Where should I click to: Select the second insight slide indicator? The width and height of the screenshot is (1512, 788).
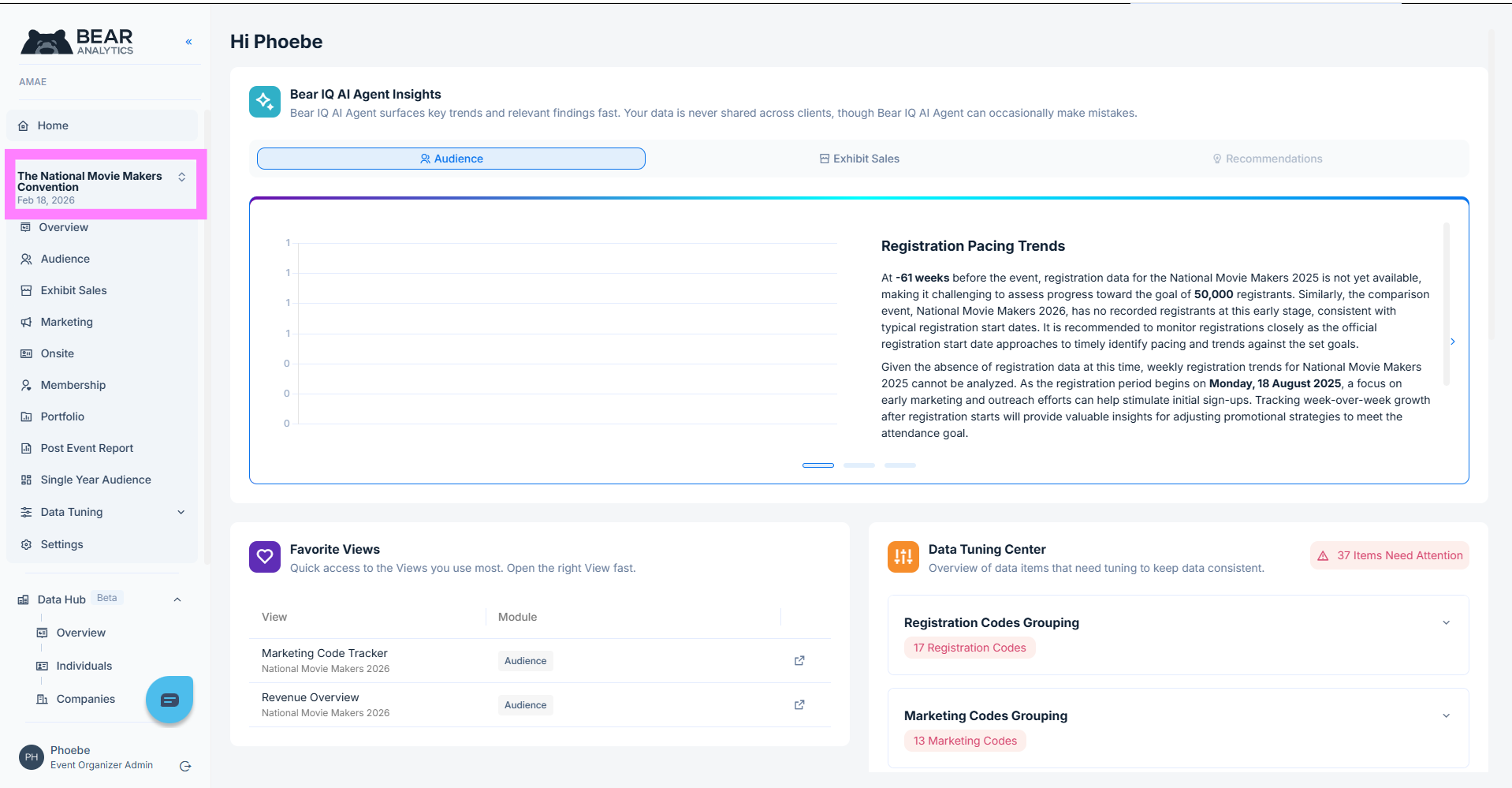coord(859,465)
